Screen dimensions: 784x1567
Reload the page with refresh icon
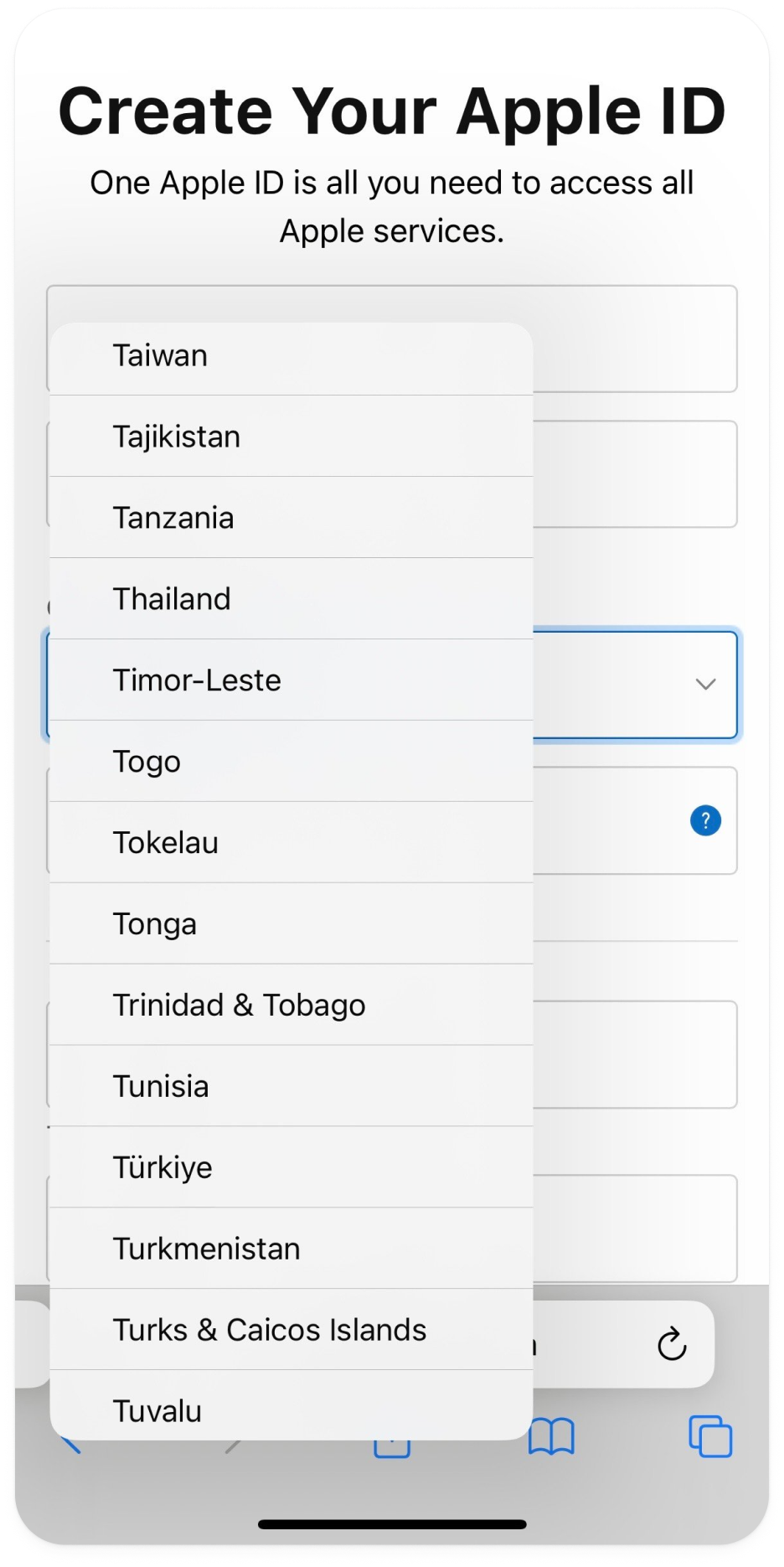[672, 1345]
